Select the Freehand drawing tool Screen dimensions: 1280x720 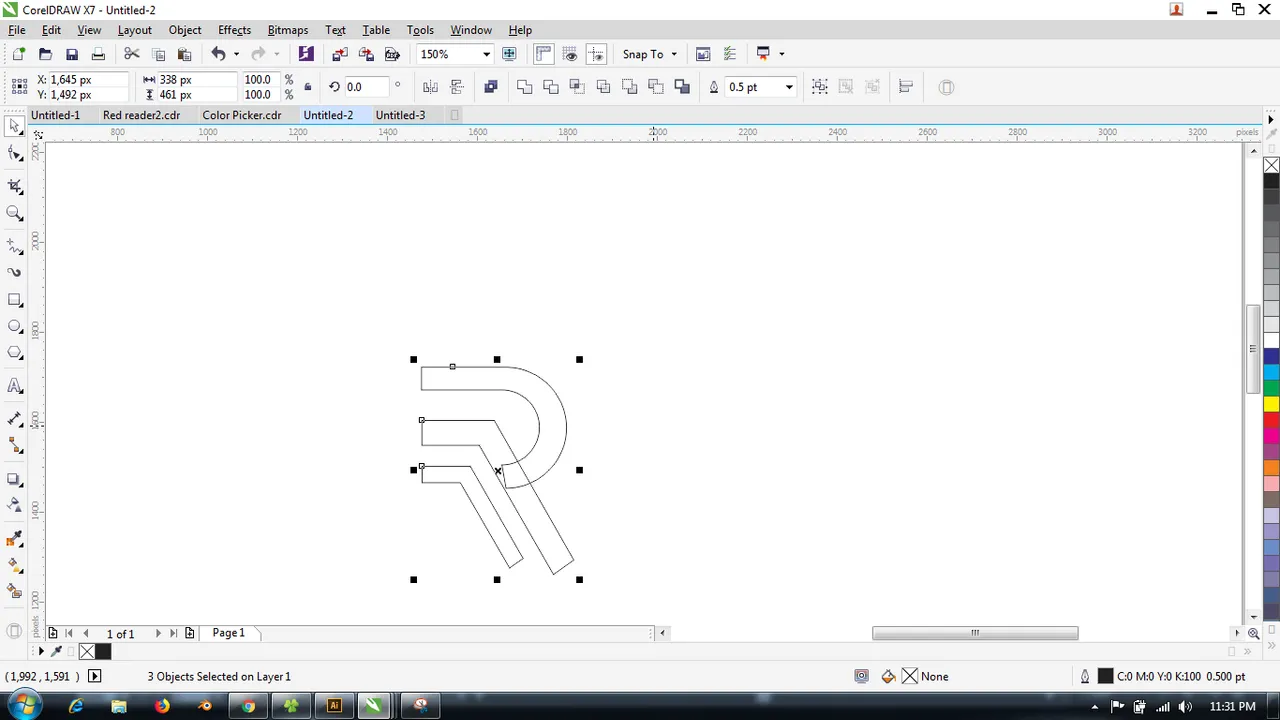pos(15,245)
